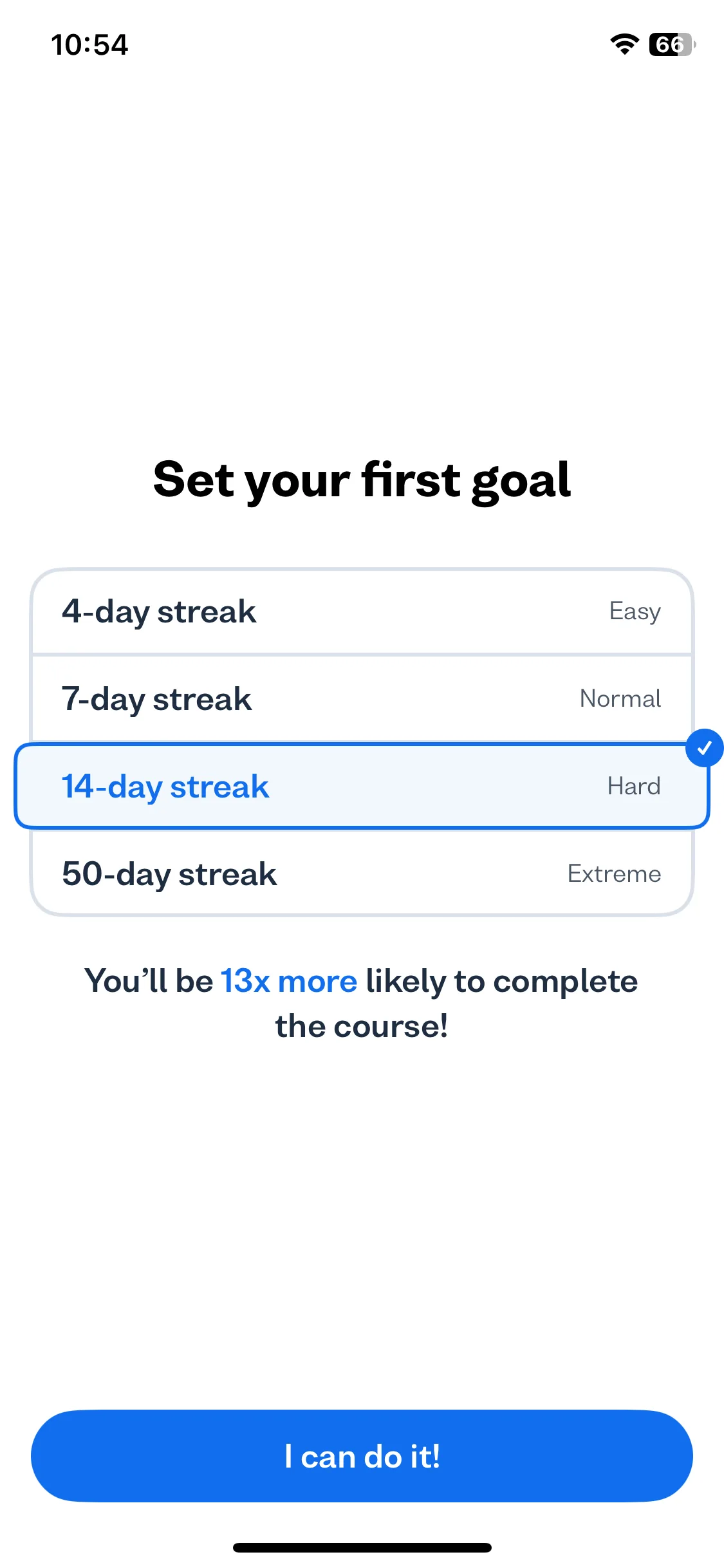The height and width of the screenshot is (1568, 724).
Task: Tap the blue "13x more" text
Action: pos(289,982)
